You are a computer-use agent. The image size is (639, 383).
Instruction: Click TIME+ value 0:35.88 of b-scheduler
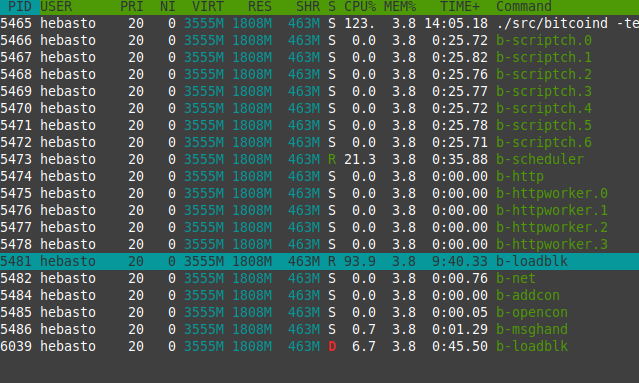point(460,159)
